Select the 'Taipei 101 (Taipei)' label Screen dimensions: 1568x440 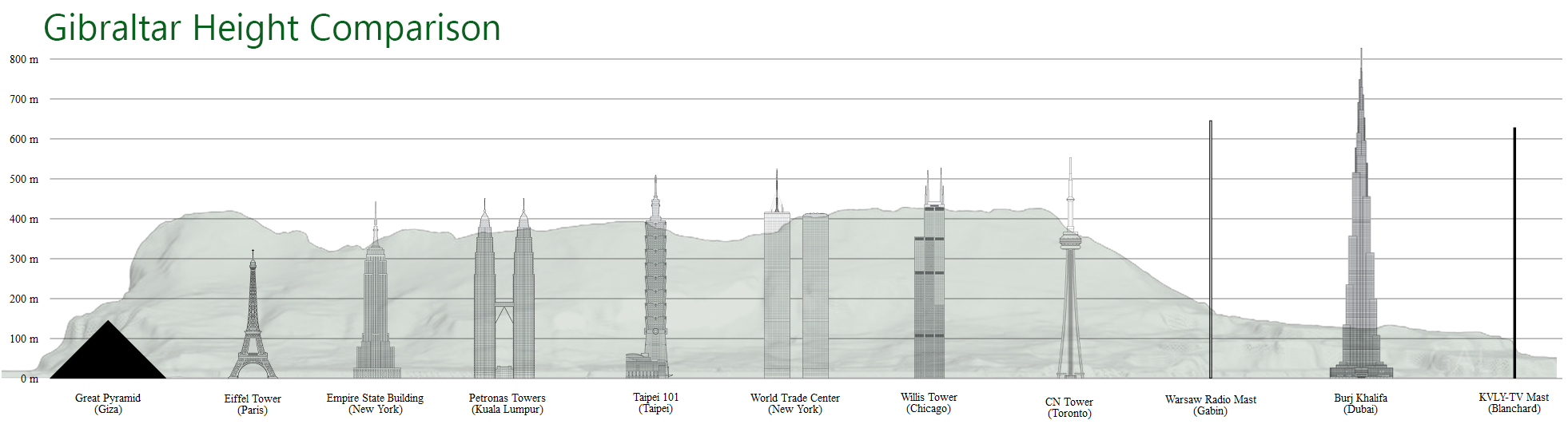[656, 402]
